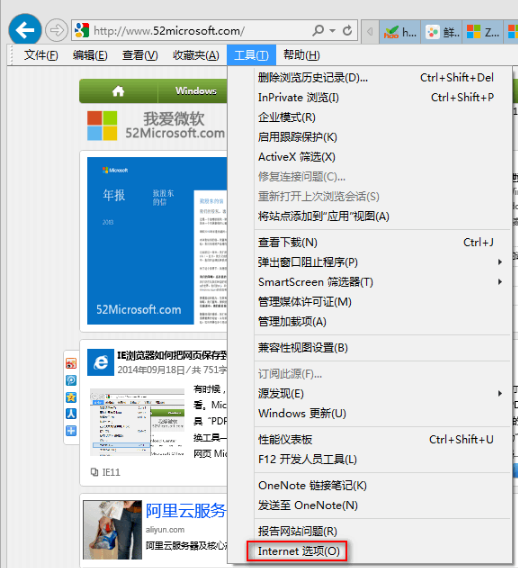Screen dimensions: 518x568
Task: Open the 收藏夹(A) menu
Action: (196, 55)
